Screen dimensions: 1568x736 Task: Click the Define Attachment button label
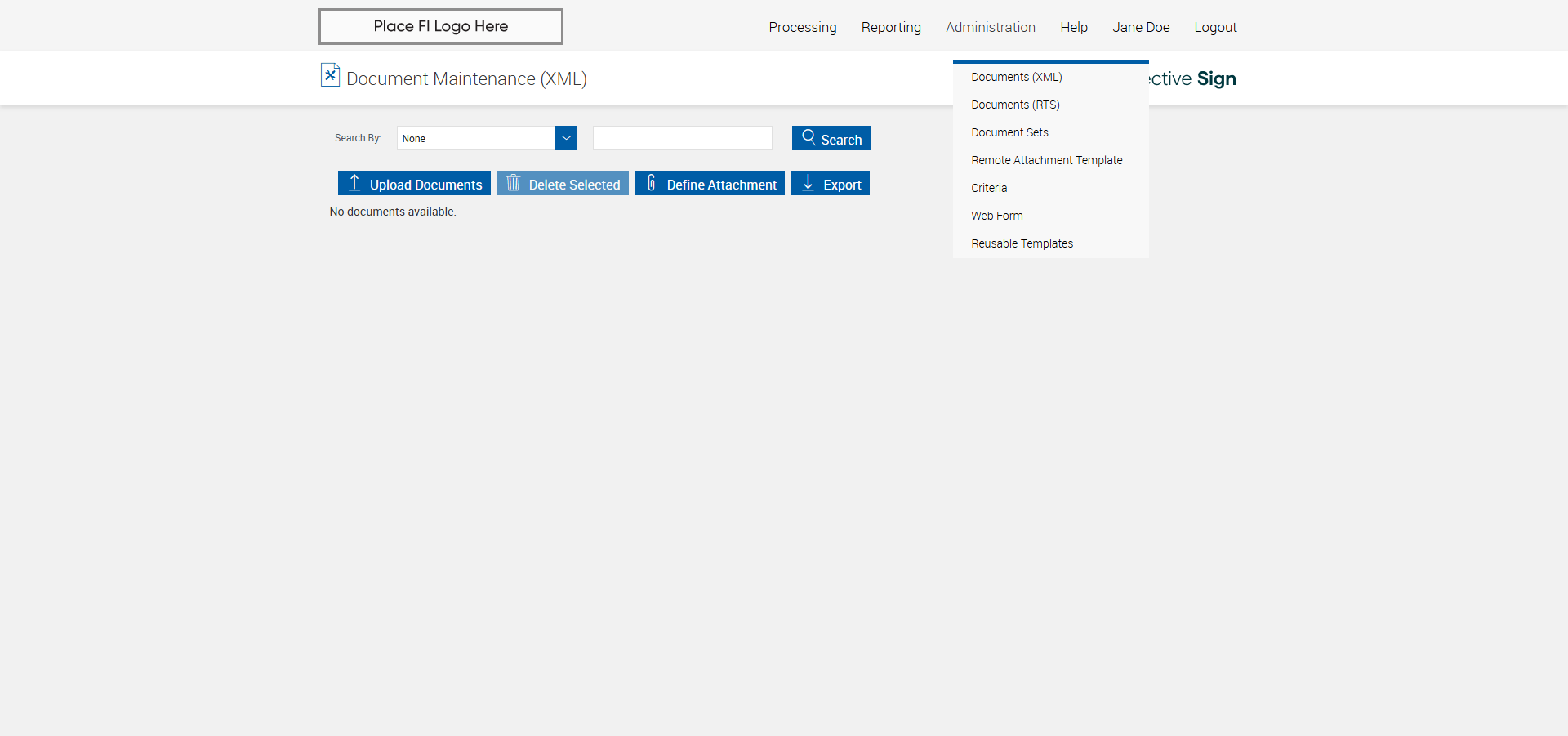[x=721, y=185]
